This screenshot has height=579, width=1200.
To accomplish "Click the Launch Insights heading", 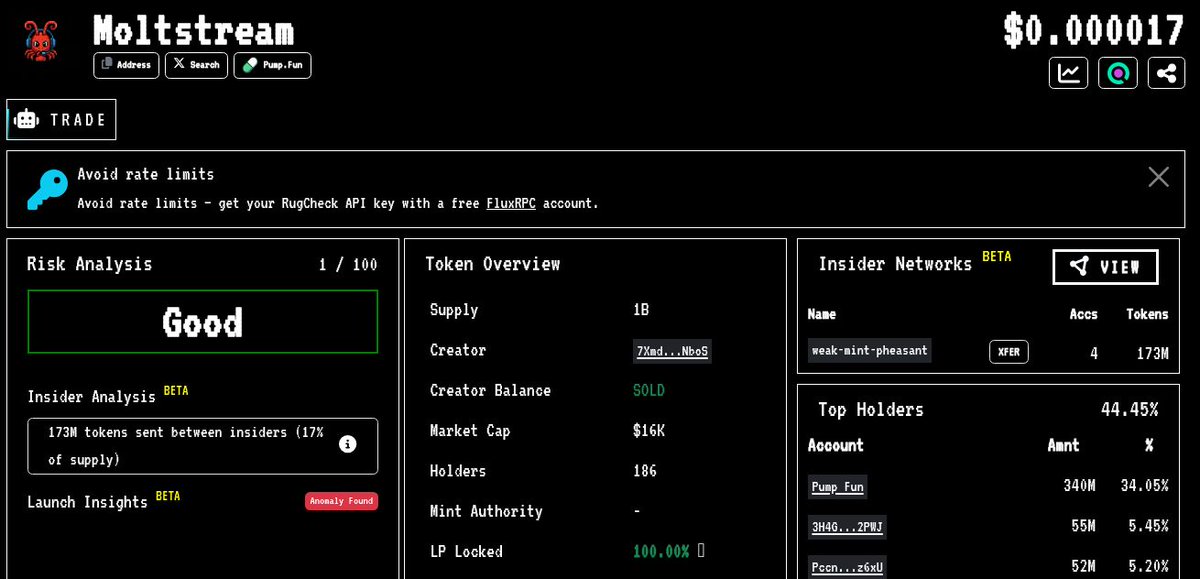I will pos(87,502).
